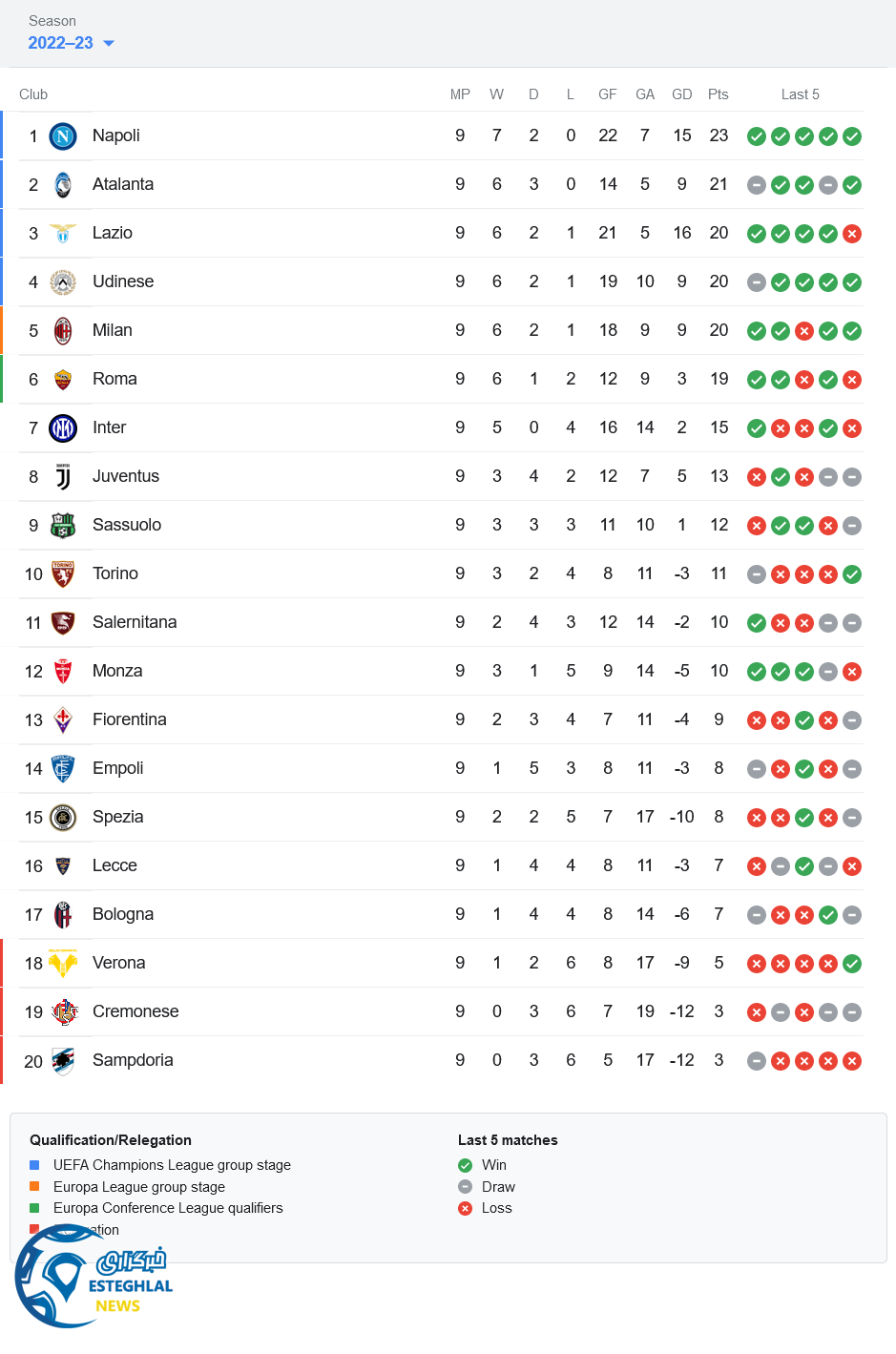Open the Lazio team name link
896x1354 pixels.
pos(113,233)
